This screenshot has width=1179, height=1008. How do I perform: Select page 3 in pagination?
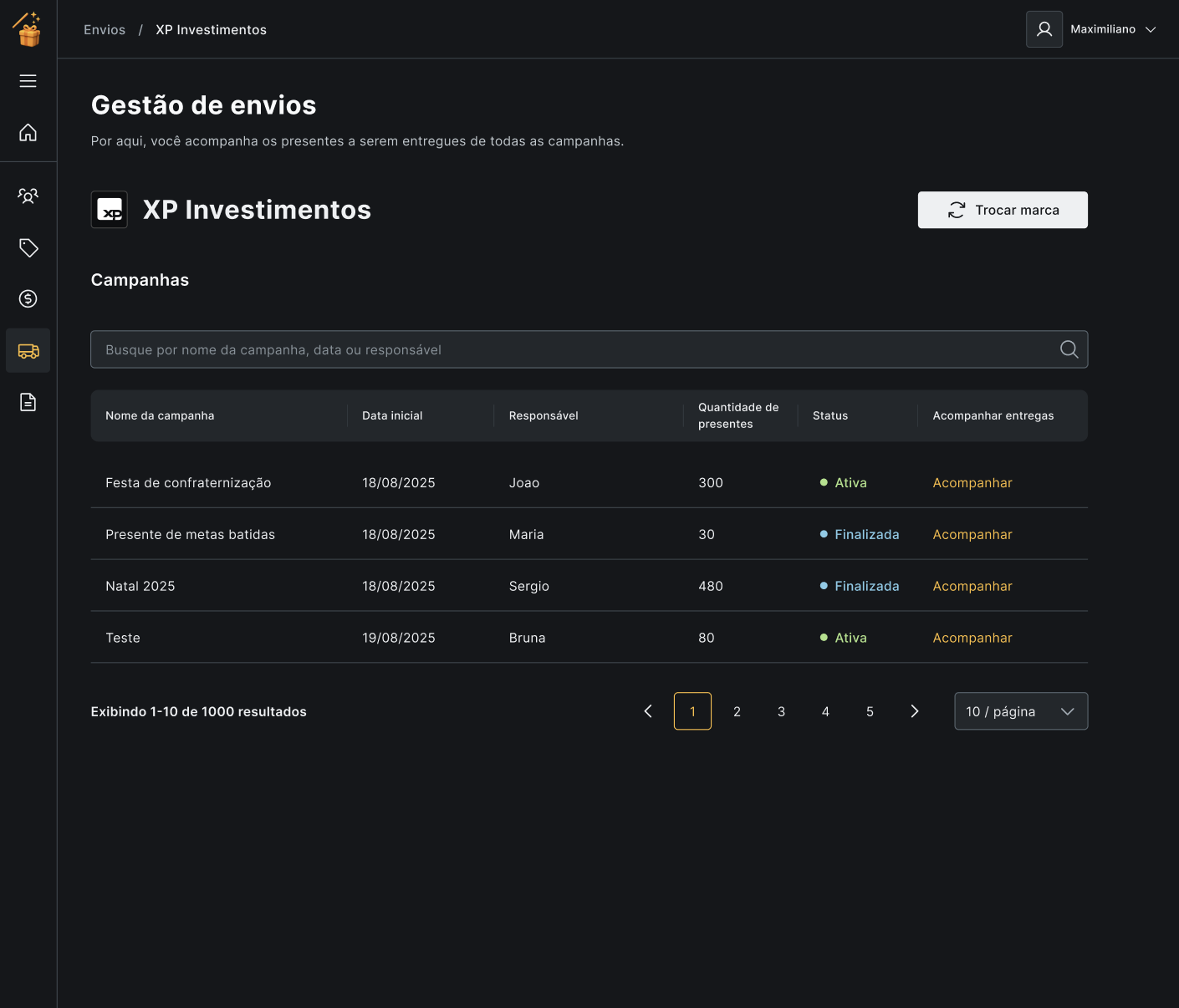pyautogui.click(x=781, y=711)
